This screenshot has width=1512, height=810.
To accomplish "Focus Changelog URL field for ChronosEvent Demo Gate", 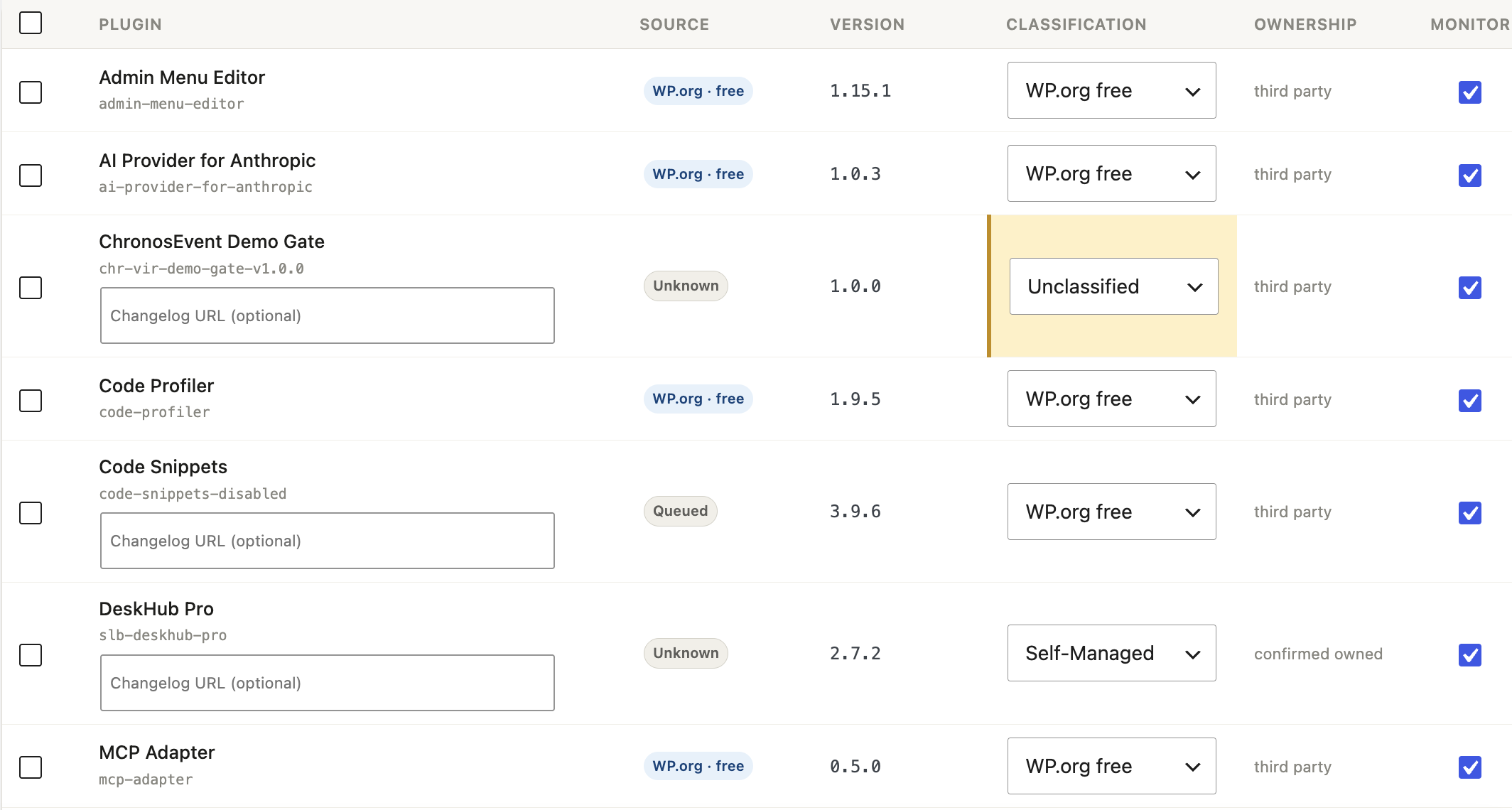I will pyautogui.click(x=328, y=315).
